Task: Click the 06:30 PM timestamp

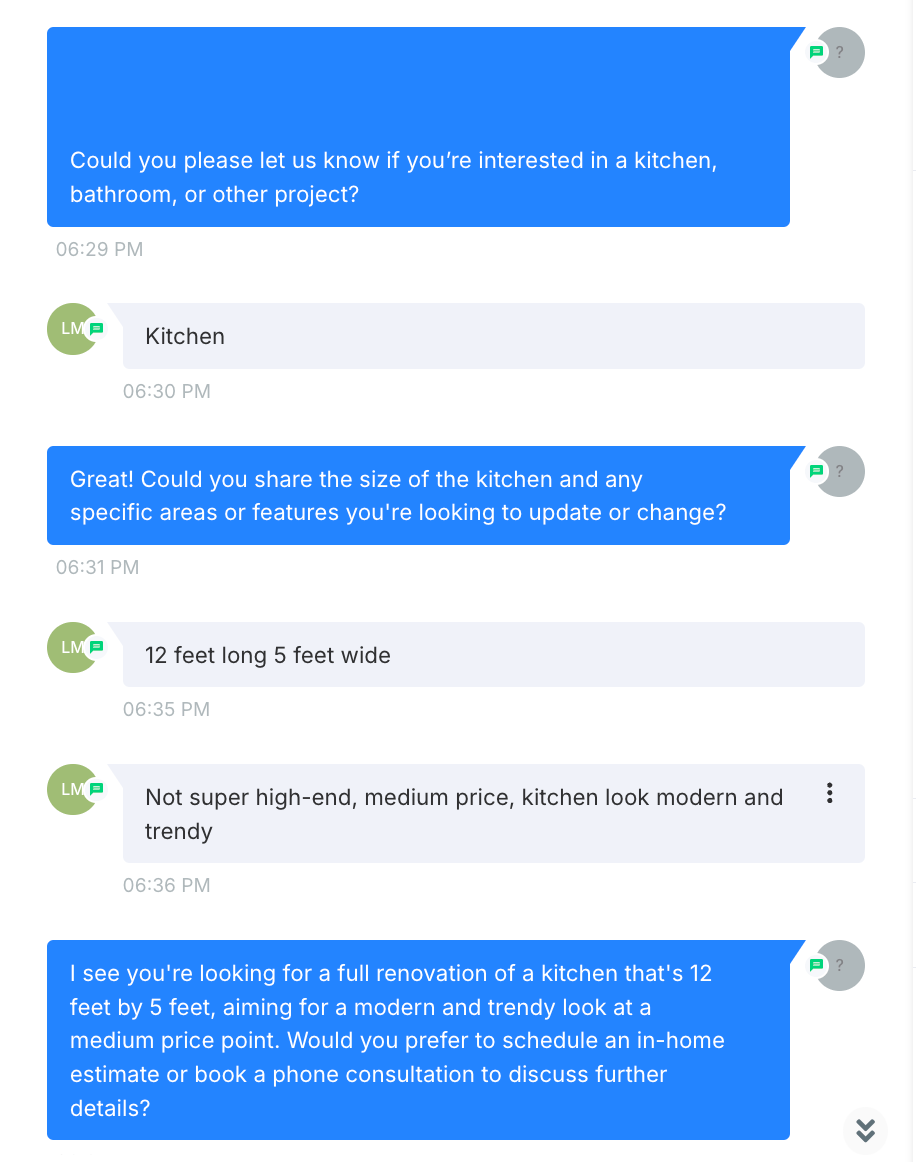Action: tap(167, 391)
